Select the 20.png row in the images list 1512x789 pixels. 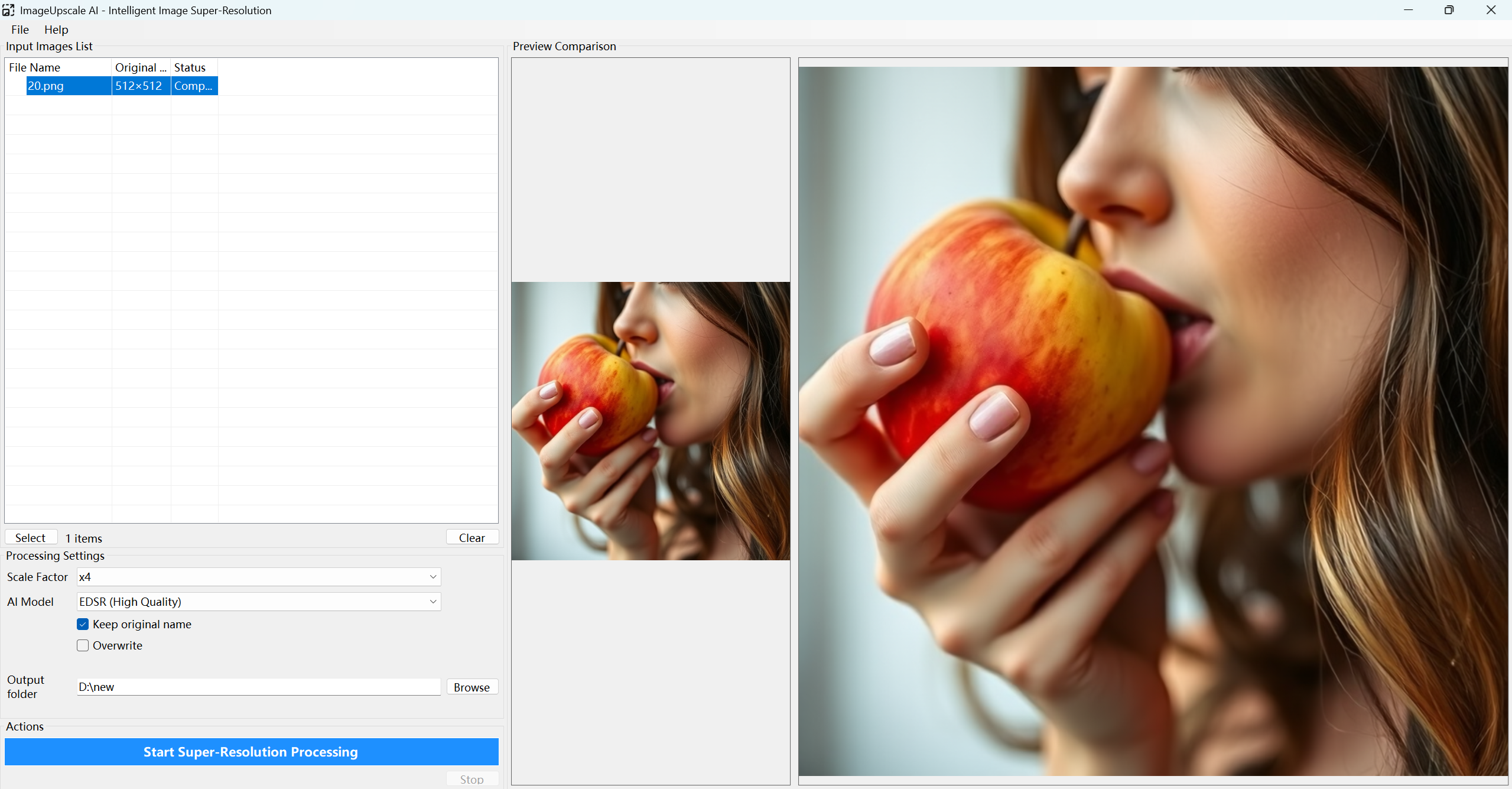(x=68, y=86)
